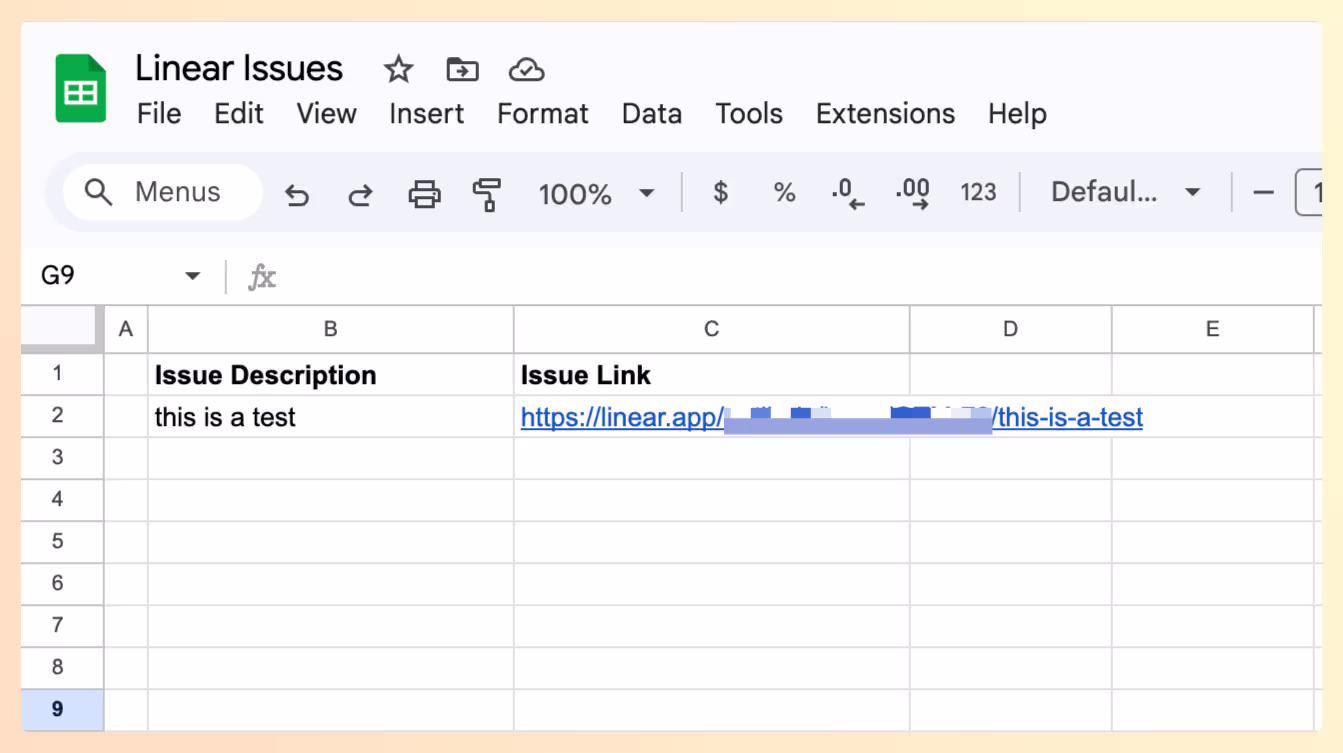Select column C header
This screenshot has height=753, width=1343.
[711, 329]
